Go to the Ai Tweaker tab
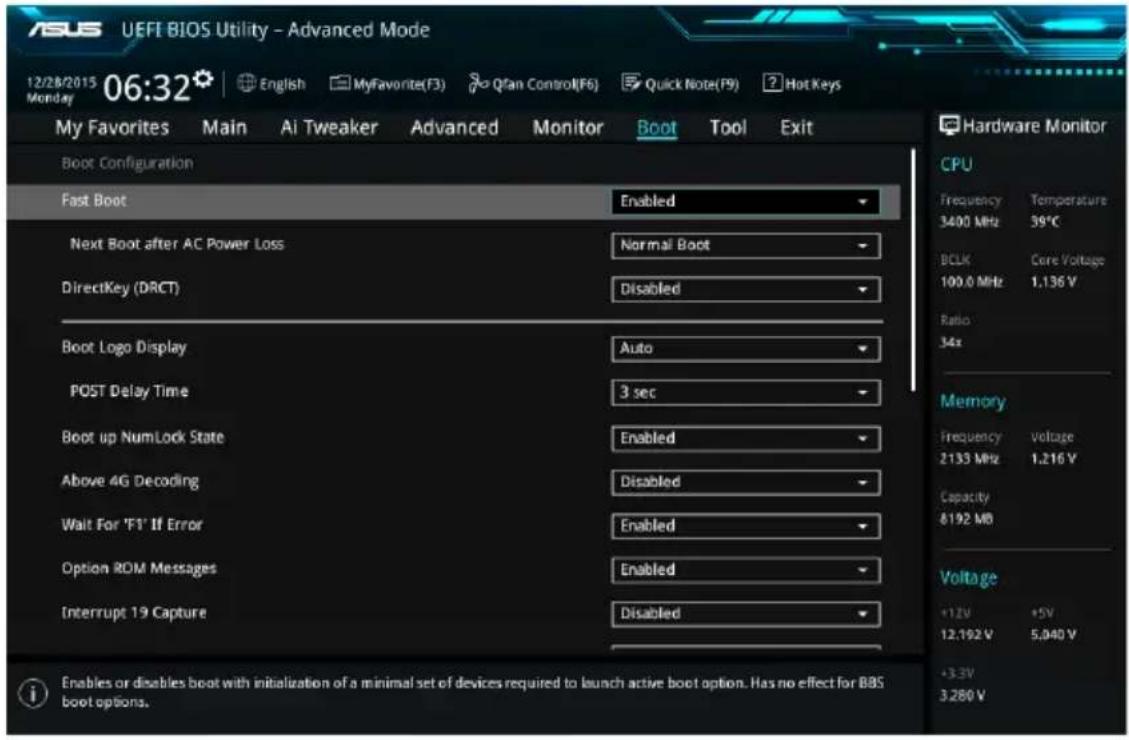1129x740 pixels. [329, 127]
